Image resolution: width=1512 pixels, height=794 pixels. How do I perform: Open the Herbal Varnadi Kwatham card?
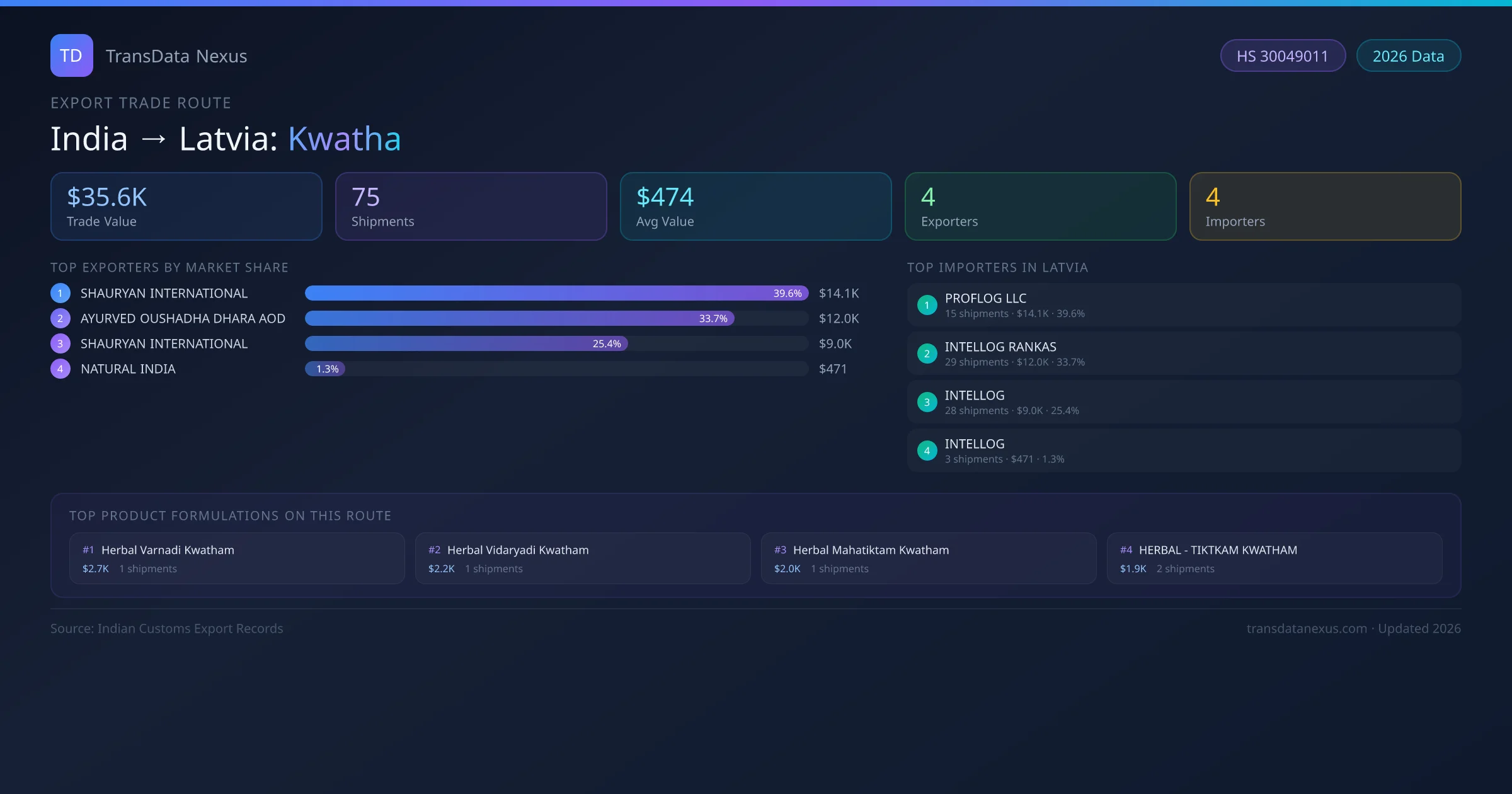pyautogui.click(x=237, y=558)
